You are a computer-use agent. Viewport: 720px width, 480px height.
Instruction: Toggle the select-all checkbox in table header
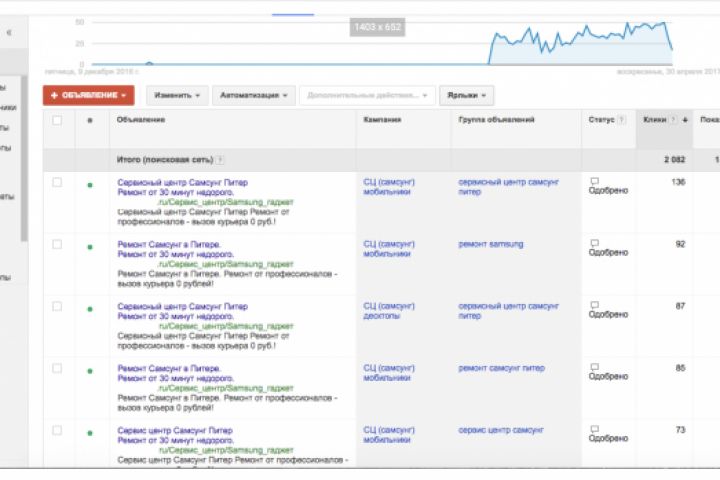click(x=57, y=120)
